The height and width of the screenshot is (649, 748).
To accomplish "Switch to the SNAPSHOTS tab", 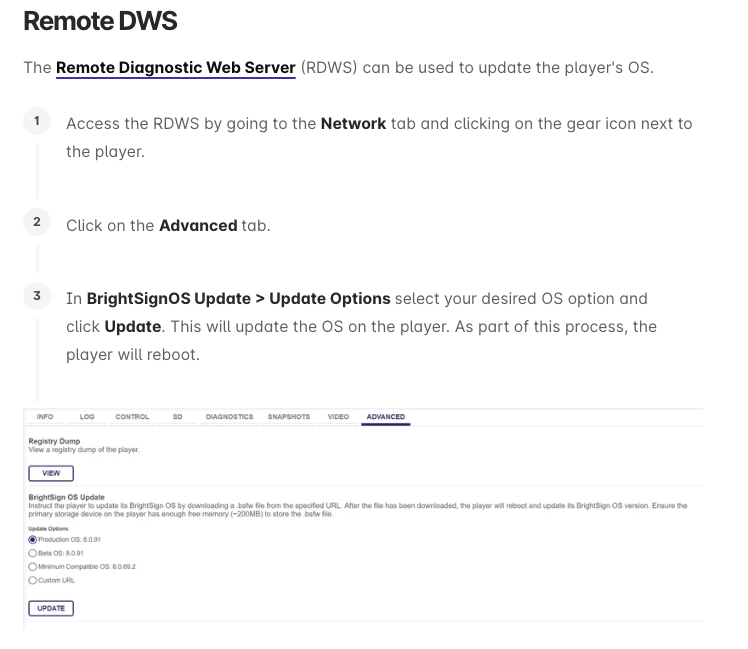I will click(x=289, y=417).
